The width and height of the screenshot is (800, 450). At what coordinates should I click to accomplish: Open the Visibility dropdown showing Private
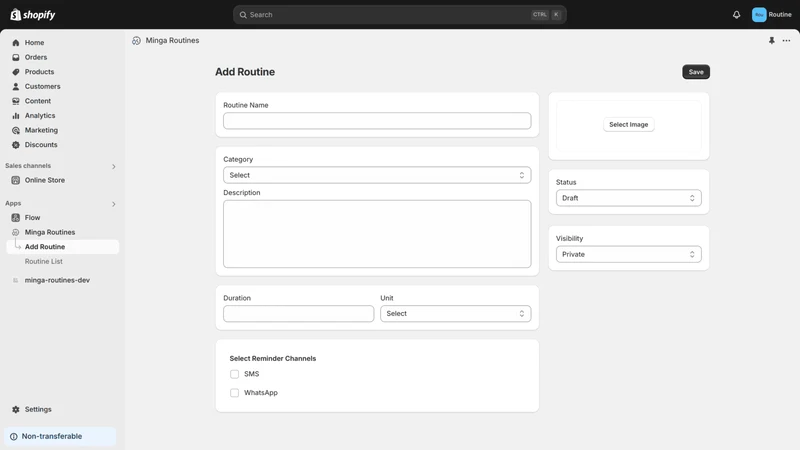click(629, 254)
